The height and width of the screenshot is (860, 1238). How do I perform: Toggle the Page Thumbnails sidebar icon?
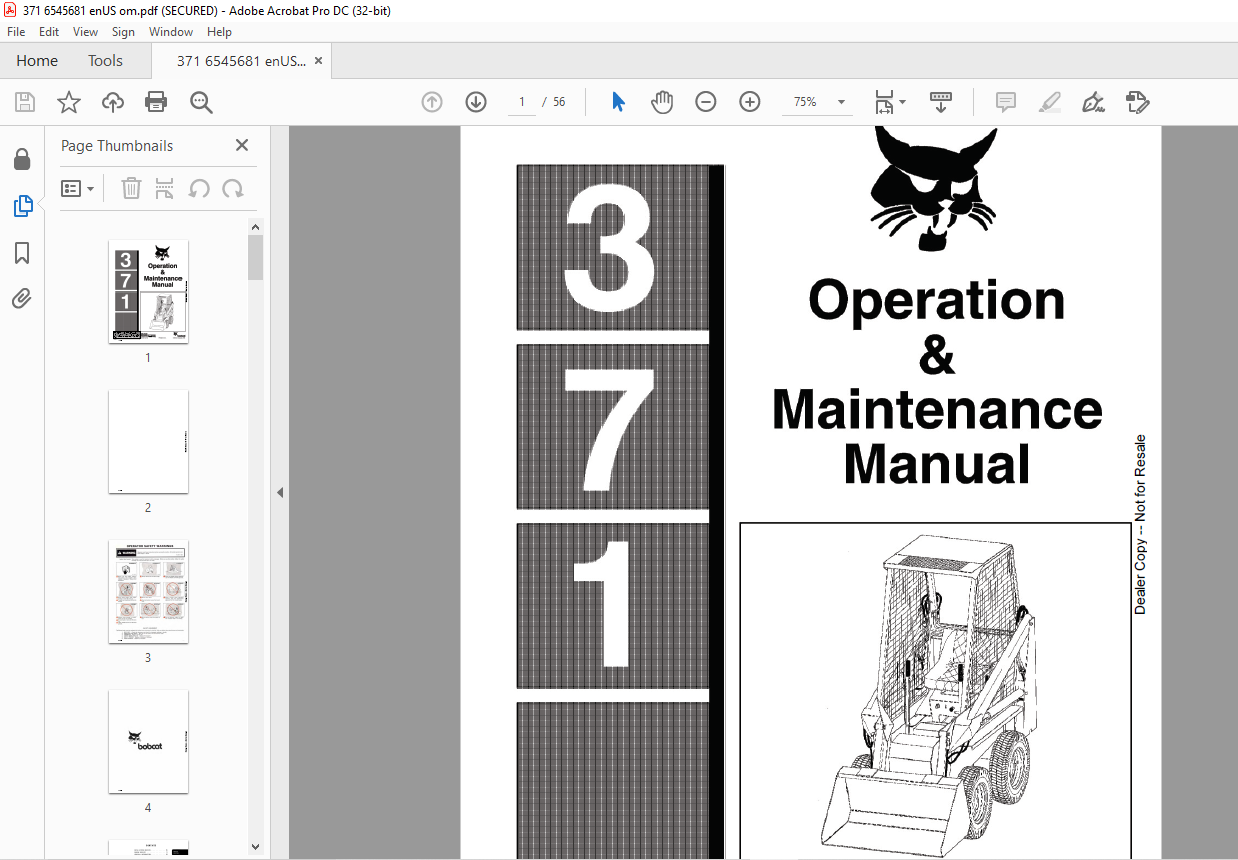(22, 207)
